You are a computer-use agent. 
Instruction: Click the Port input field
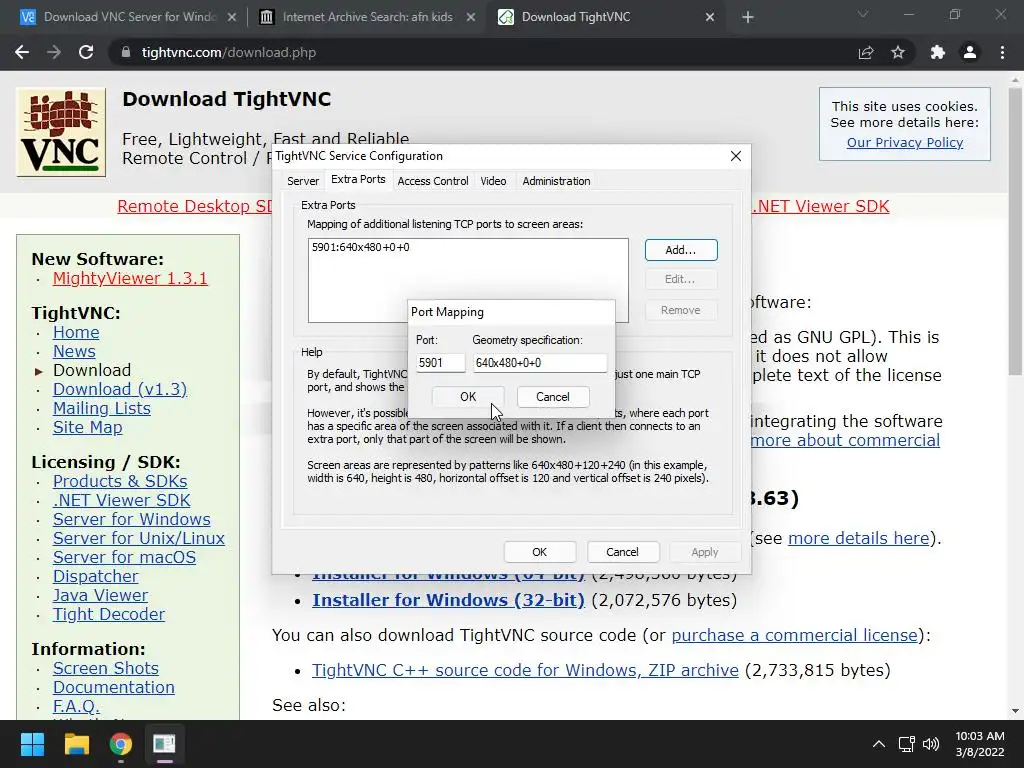pos(440,362)
